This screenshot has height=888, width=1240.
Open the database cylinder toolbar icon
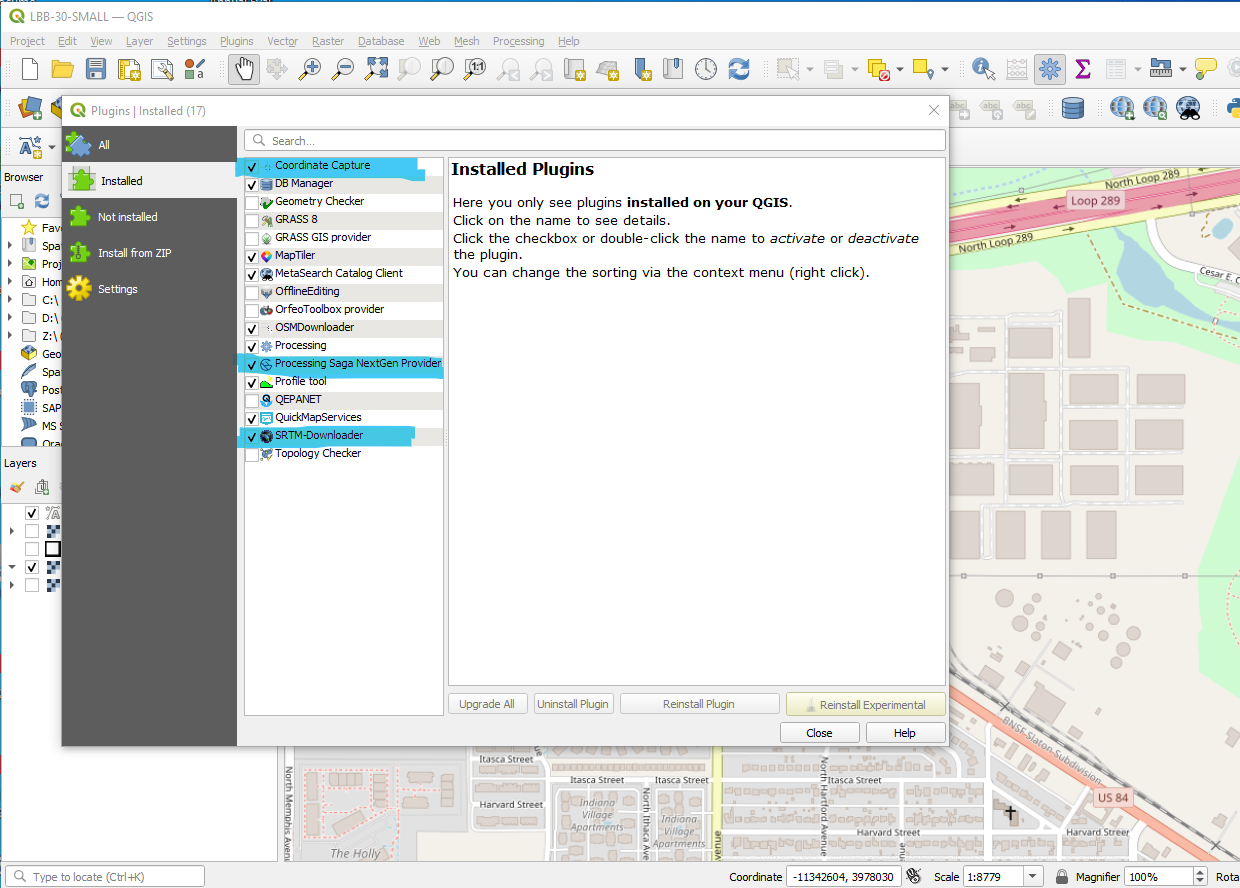tap(1073, 107)
